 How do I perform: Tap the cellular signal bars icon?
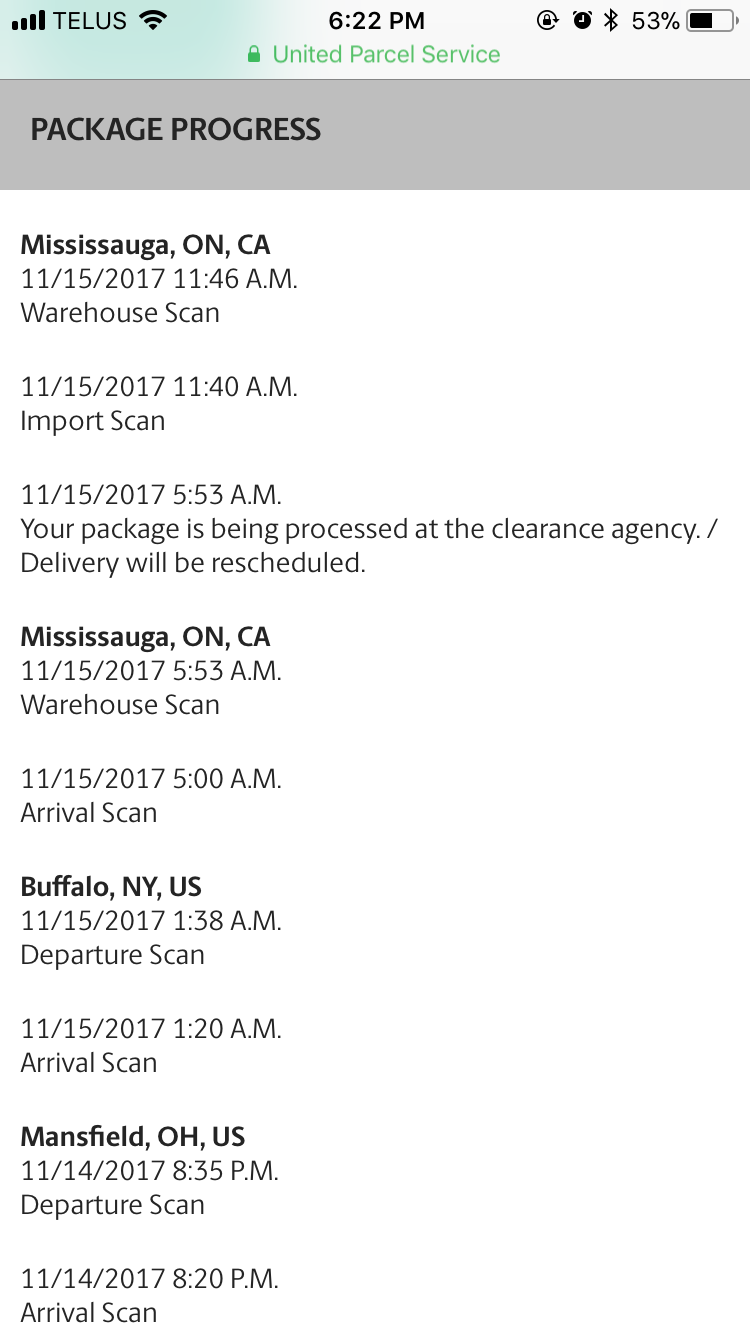pyautogui.click(x=30, y=20)
